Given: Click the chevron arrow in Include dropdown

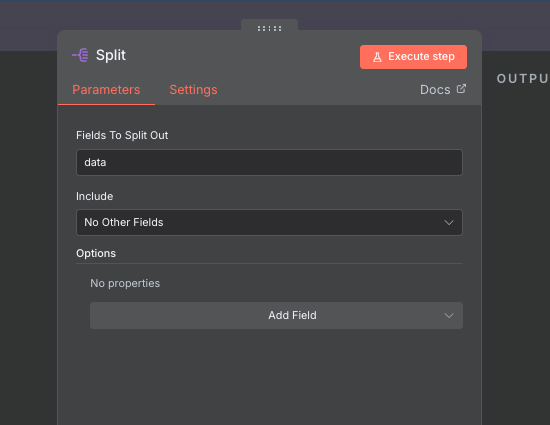Looking at the screenshot, I should click(x=449, y=223).
